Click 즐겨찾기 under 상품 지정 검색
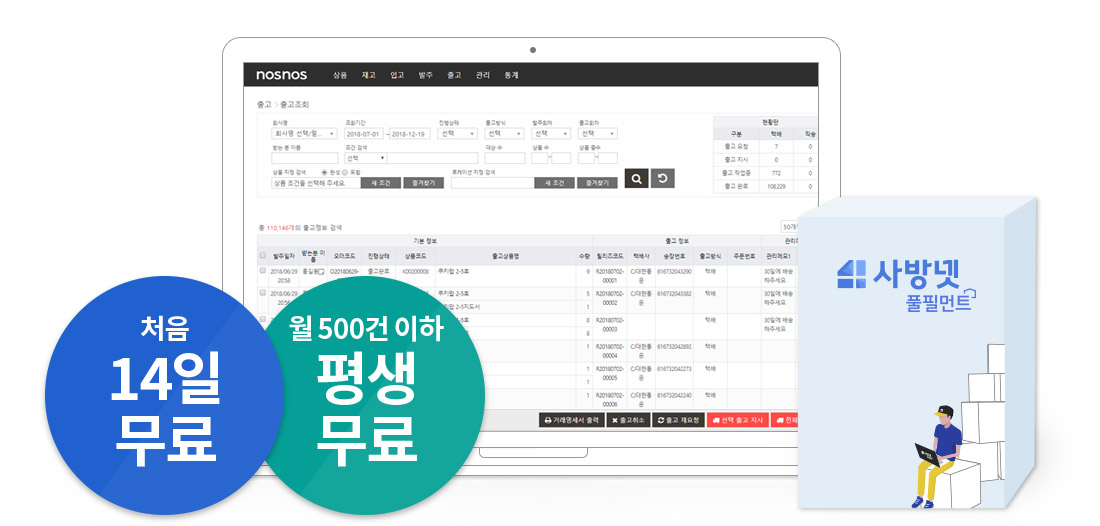Screen dimensions: 1100x526 tap(424, 182)
